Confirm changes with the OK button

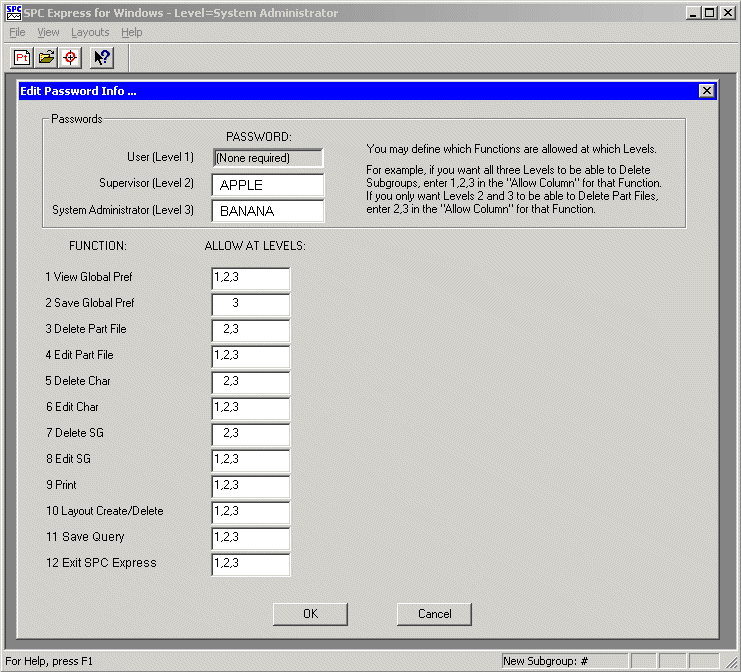(310, 614)
